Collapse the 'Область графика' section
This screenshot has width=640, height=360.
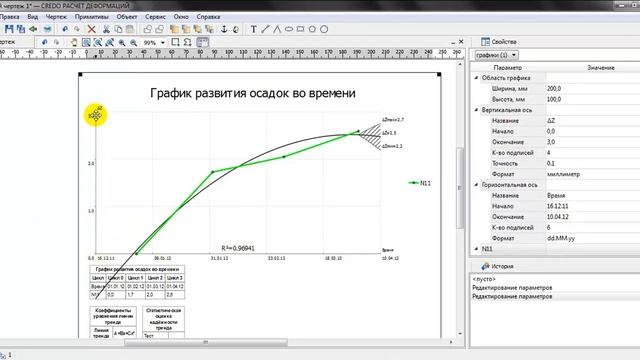coord(476,78)
